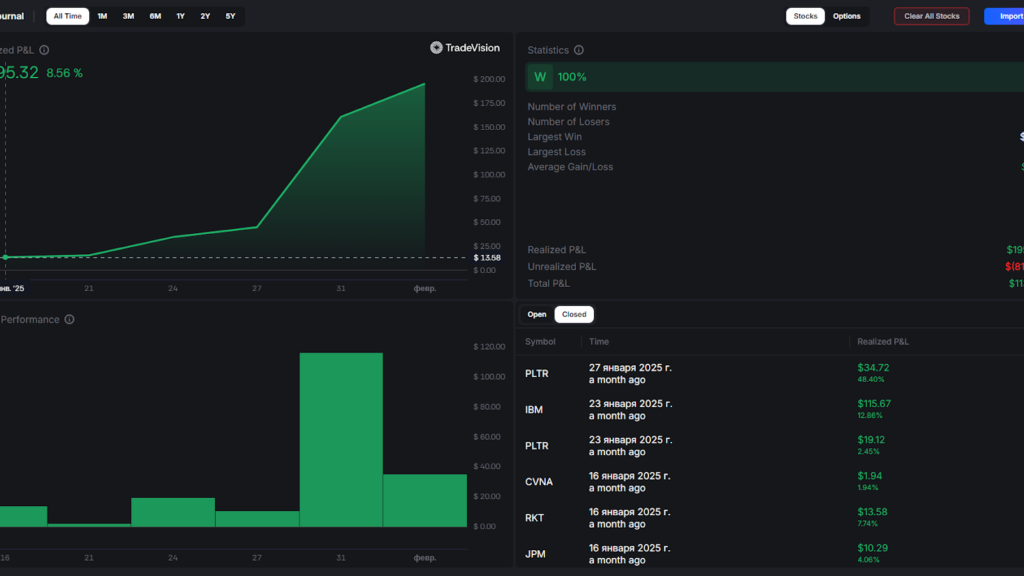1024x576 pixels.
Task: Click the Clear All Stocks button
Action: 931,16
